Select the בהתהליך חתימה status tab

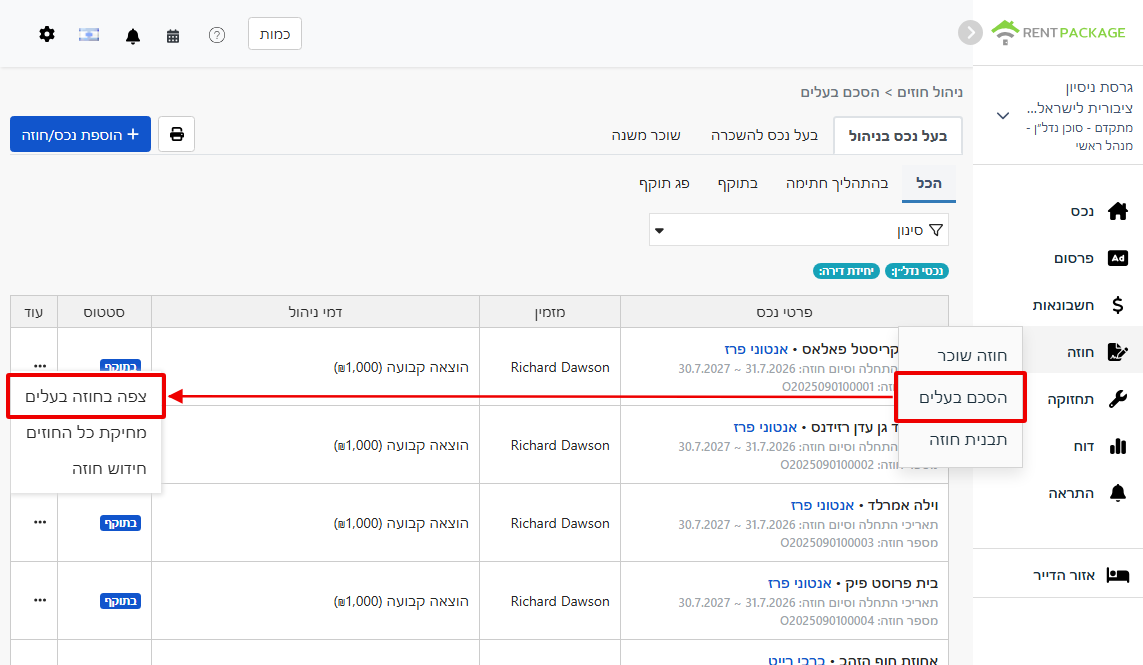[837, 183]
